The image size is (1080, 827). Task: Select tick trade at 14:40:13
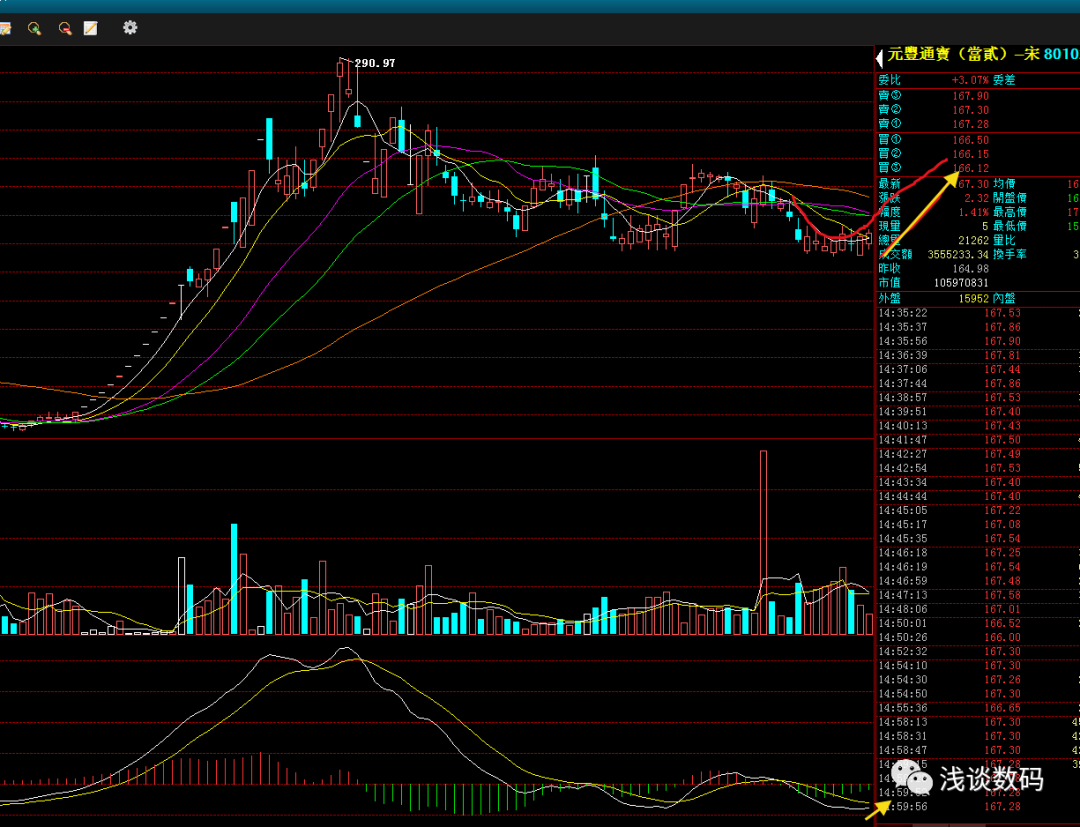tap(977, 426)
